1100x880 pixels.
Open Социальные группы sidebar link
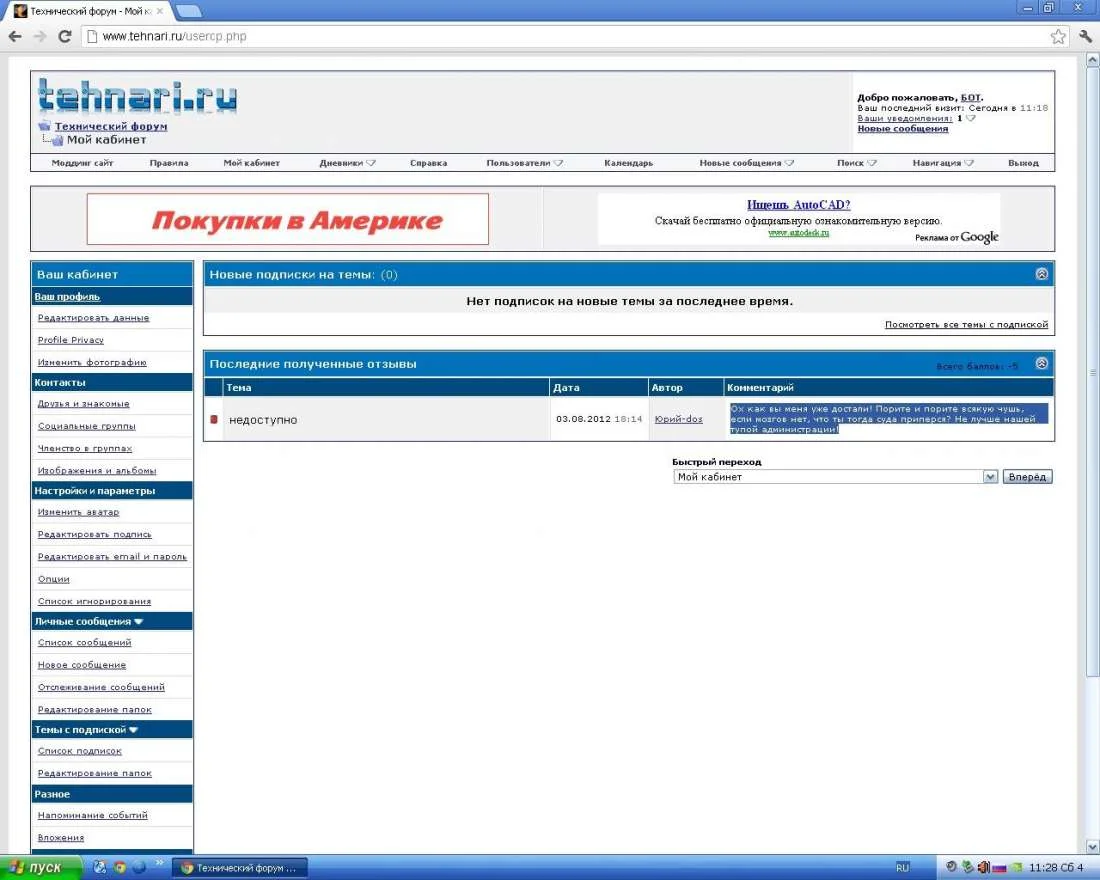tap(87, 427)
